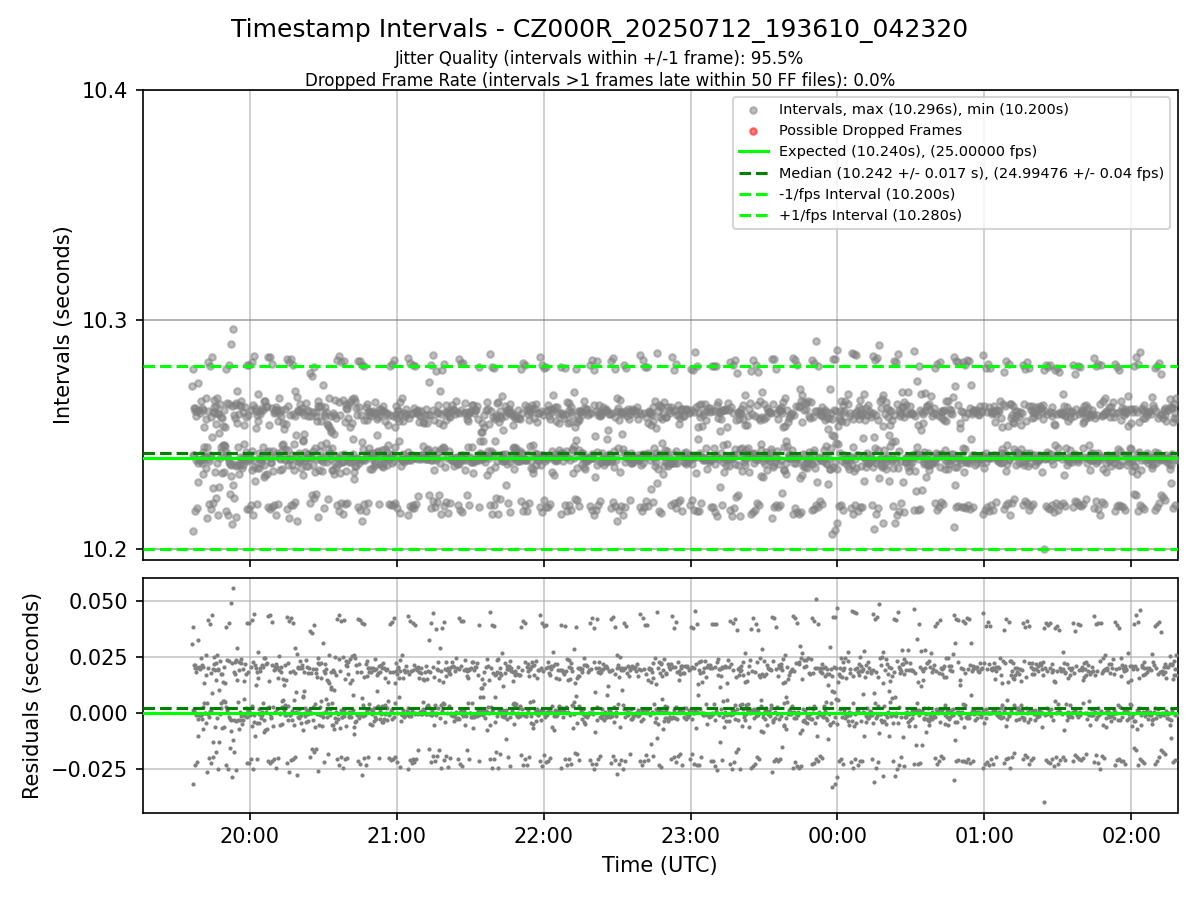Click the 'Residuals (seconds)' y-axis label
Viewport: 1200px width, 900px height.
tap(32, 696)
